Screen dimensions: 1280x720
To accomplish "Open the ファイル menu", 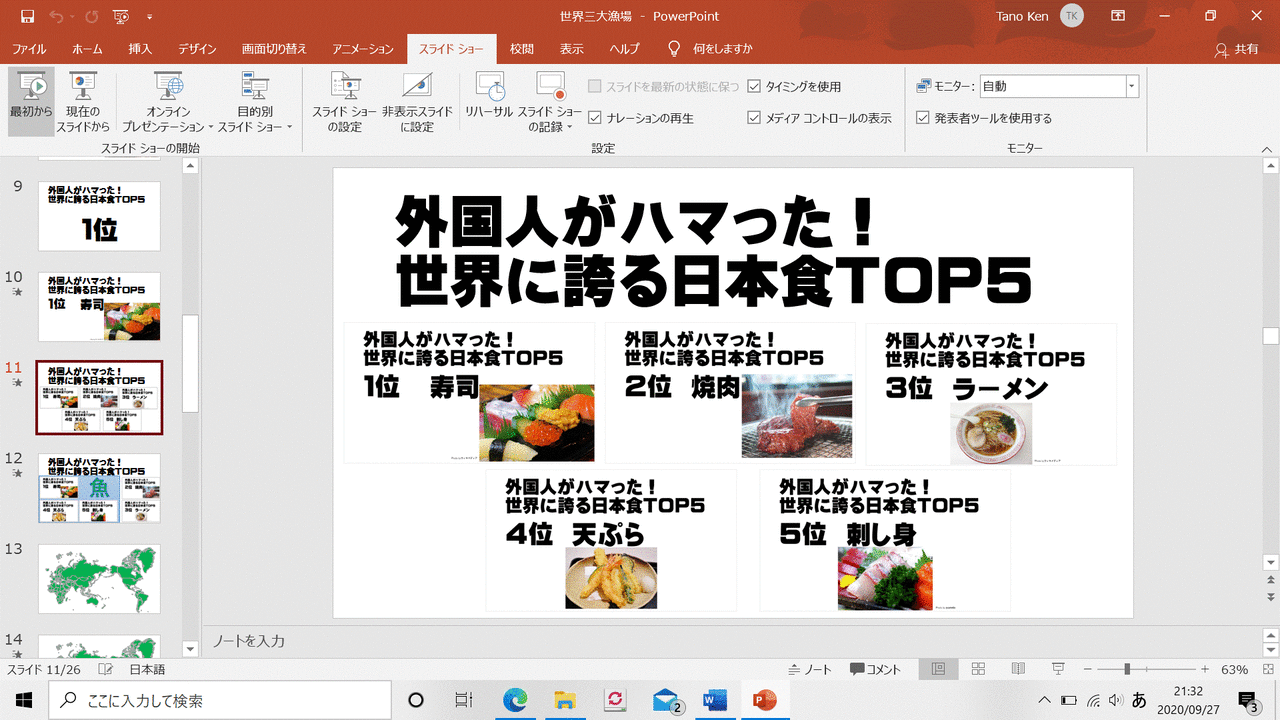I will tap(30, 47).
